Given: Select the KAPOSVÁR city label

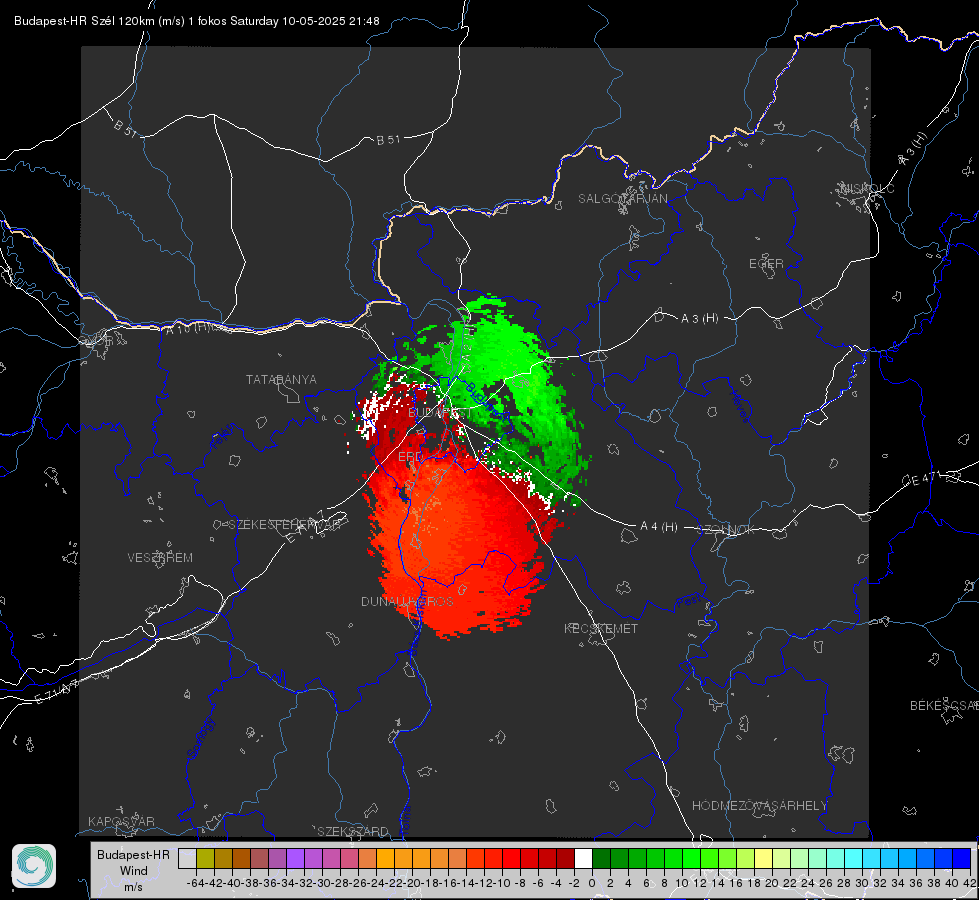Looking at the screenshot, I should pyautogui.click(x=121, y=821).
